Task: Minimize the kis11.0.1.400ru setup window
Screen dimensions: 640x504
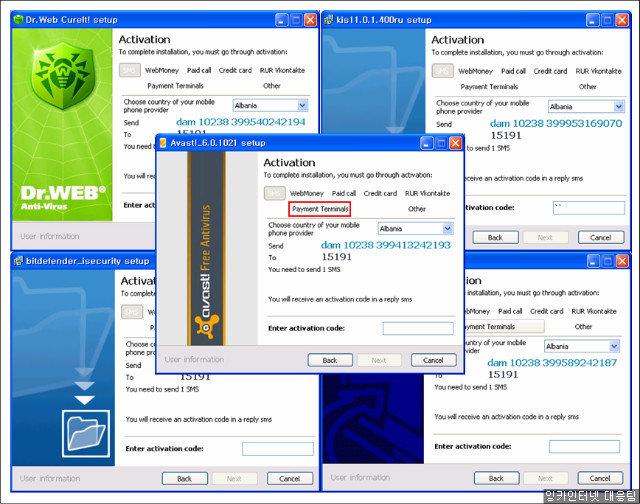Action: click(x=593, y=20)
